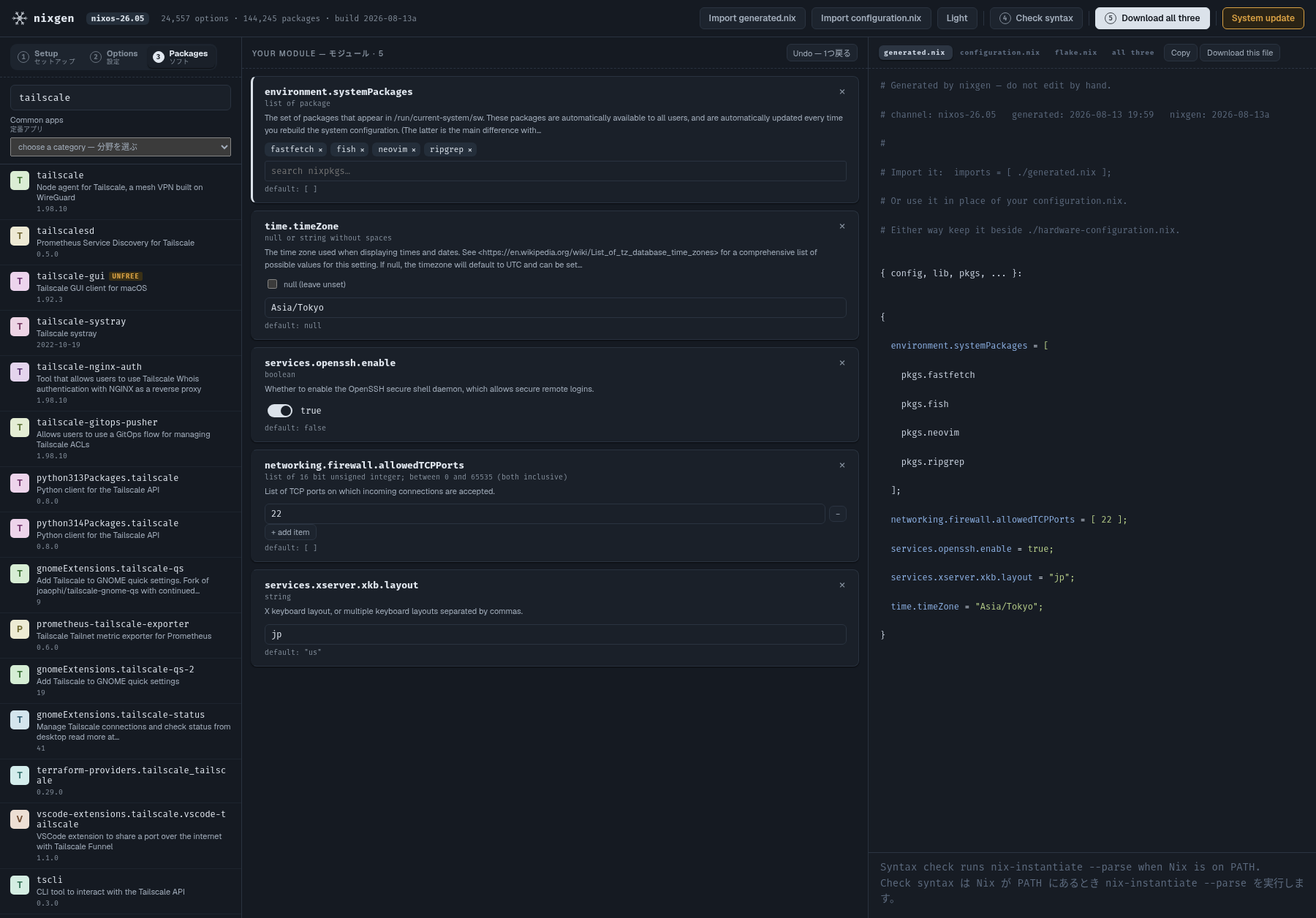Click Import generated.nix button
This screenshot has height=918, width=1316.
coord(752,18)
